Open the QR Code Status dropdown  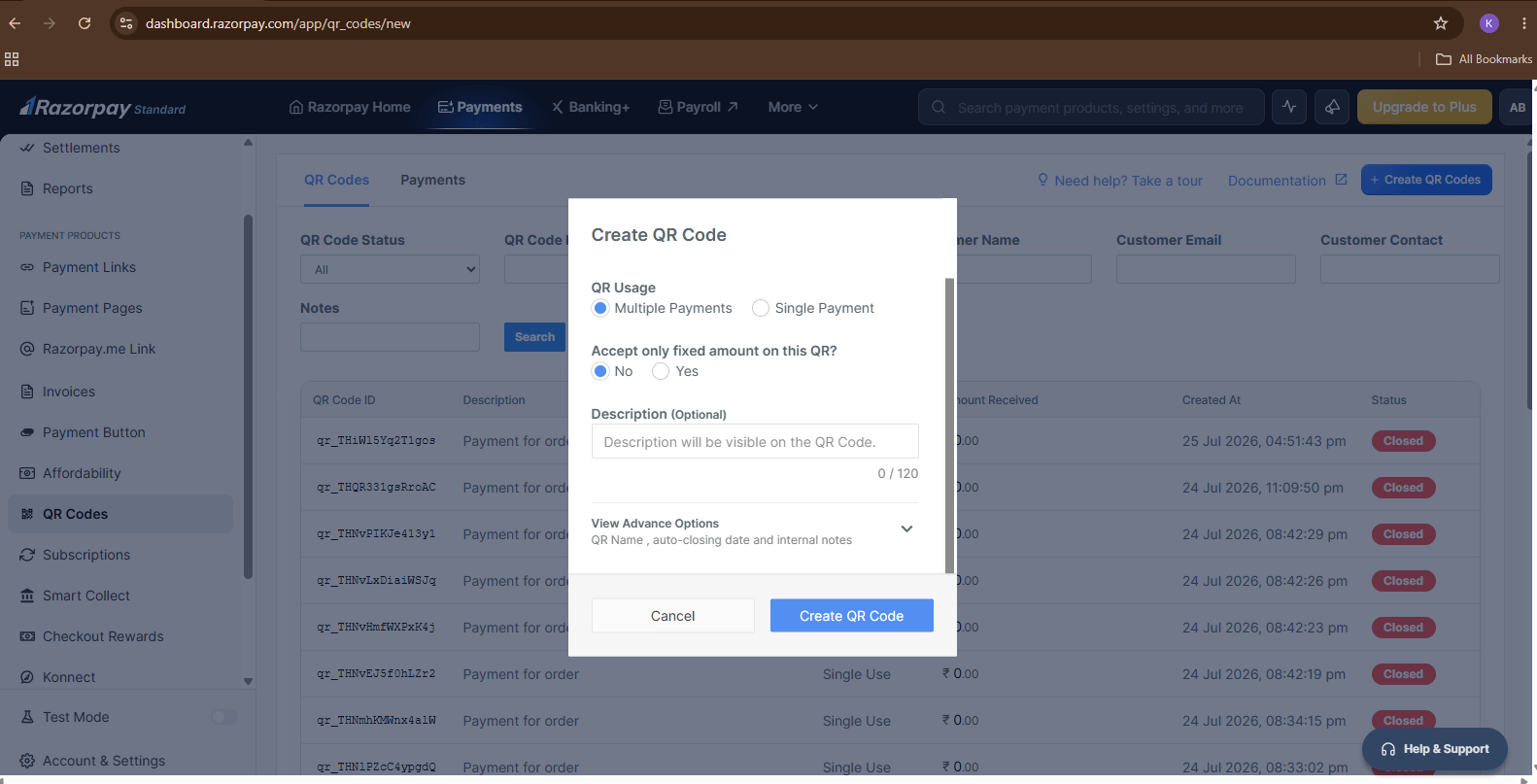[390, 269]
